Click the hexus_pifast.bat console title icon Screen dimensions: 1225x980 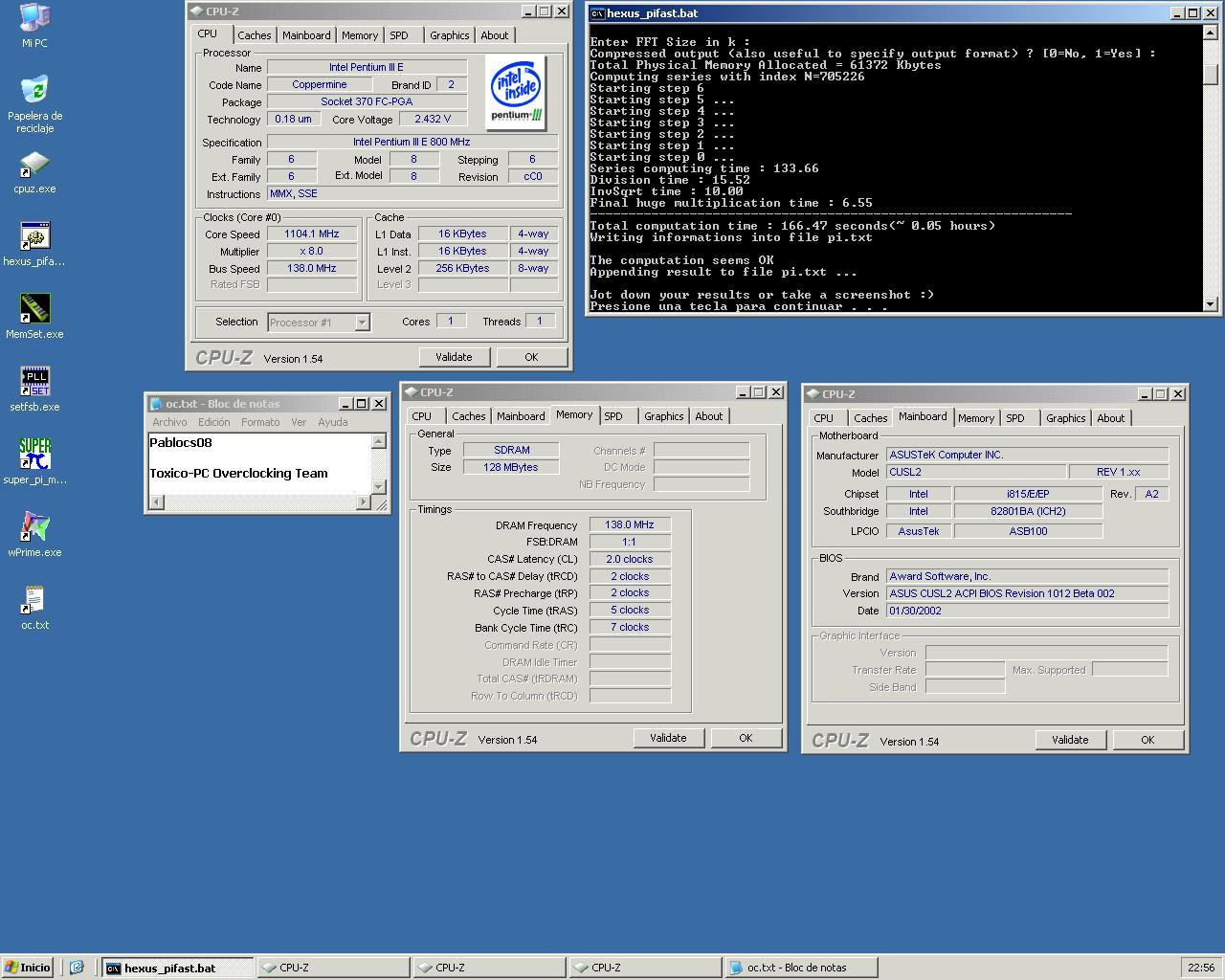click(x=597, y=13)
